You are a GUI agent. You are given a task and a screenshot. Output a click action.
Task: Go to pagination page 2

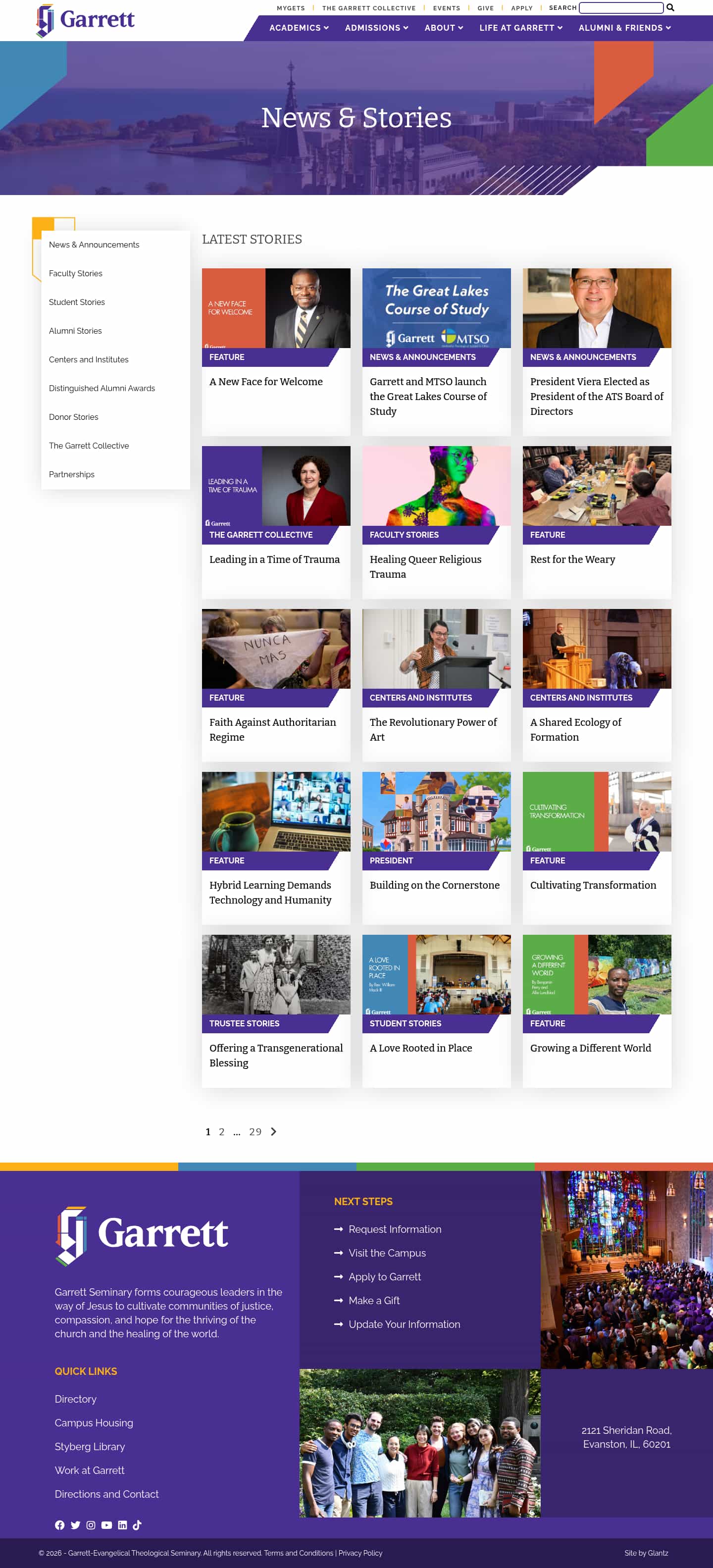pos(222,1132)
